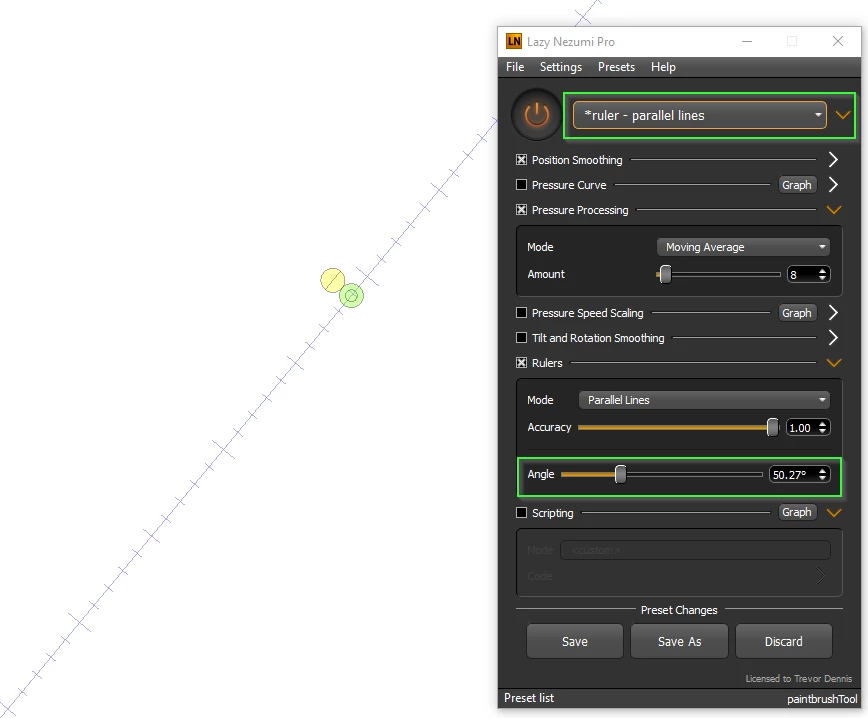
Task: Click the Amount slider handle
Action: (665, 274)
